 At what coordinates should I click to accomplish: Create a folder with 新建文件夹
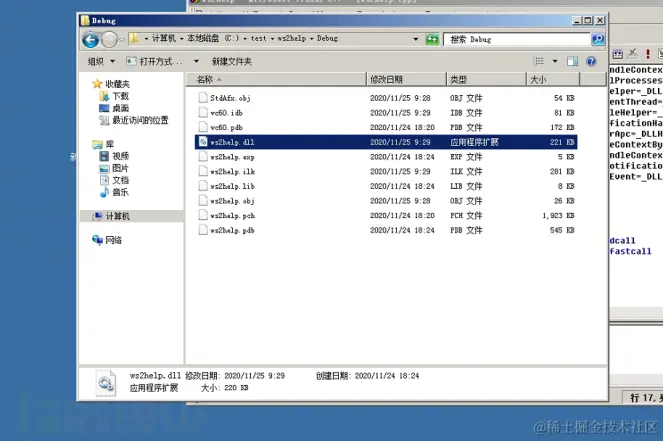tap(232, 61)
